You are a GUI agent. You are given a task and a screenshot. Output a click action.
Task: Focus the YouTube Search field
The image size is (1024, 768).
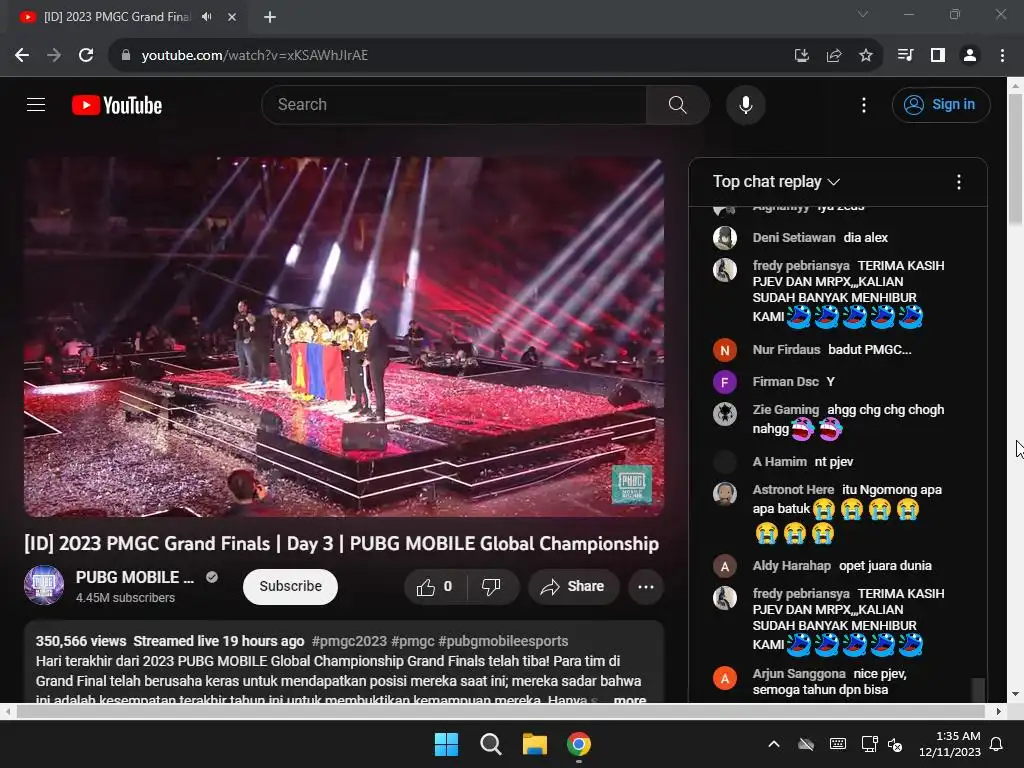point(455,104)
